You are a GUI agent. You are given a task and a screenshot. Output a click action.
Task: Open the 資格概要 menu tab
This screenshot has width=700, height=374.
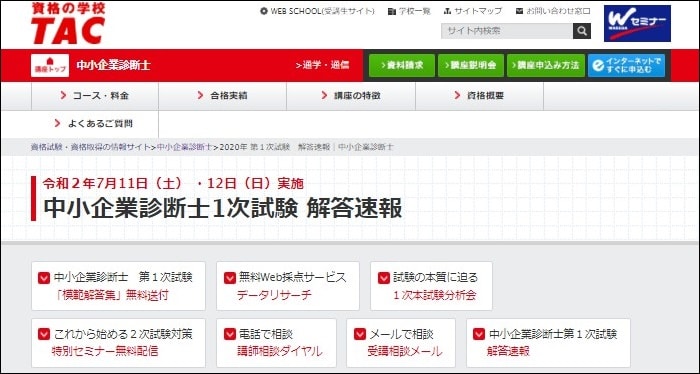479,96
